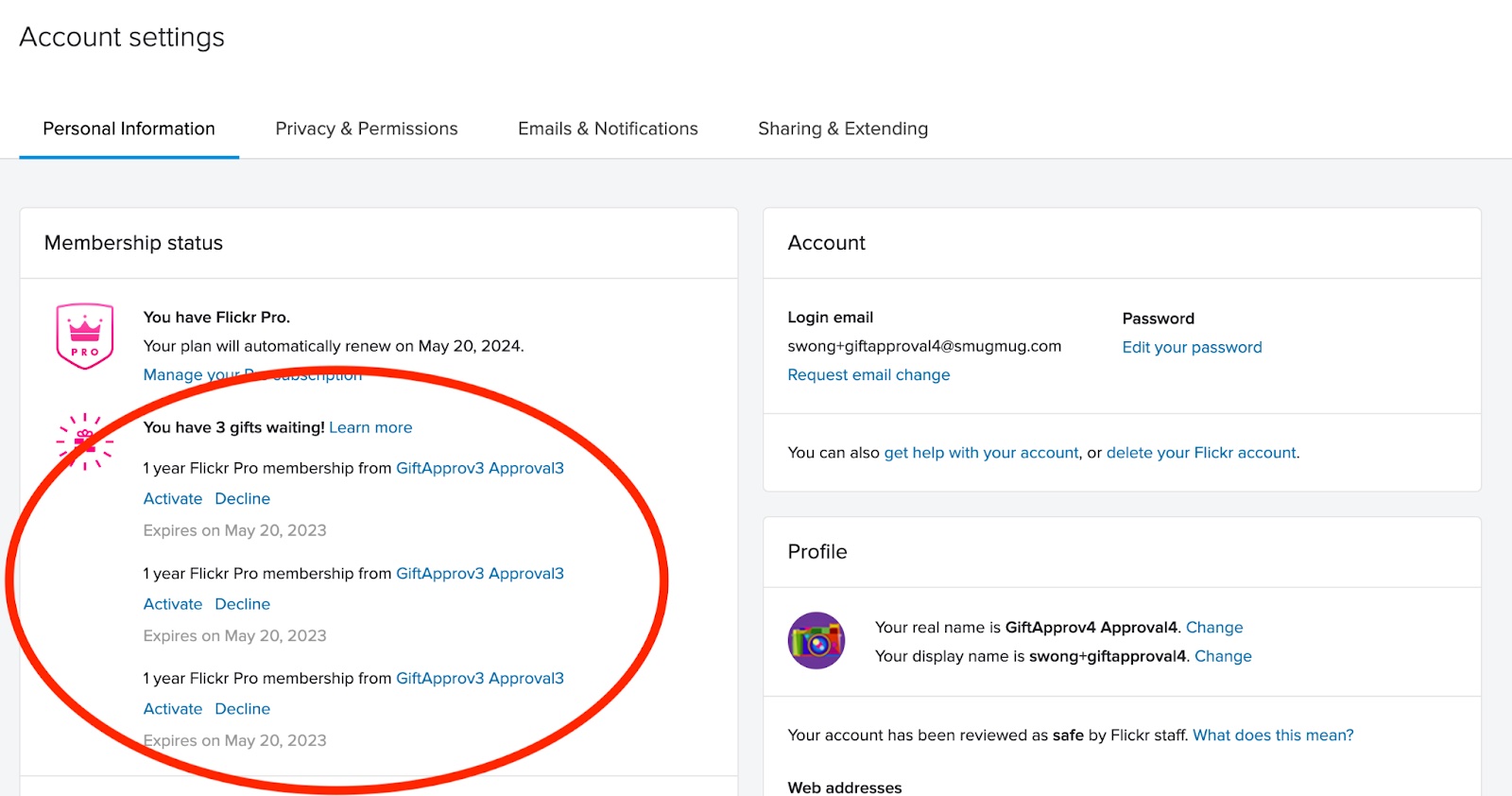This screenshot has height=796, width=1512.
Task: Click Request email change link
Action: [x=868, y=374]
